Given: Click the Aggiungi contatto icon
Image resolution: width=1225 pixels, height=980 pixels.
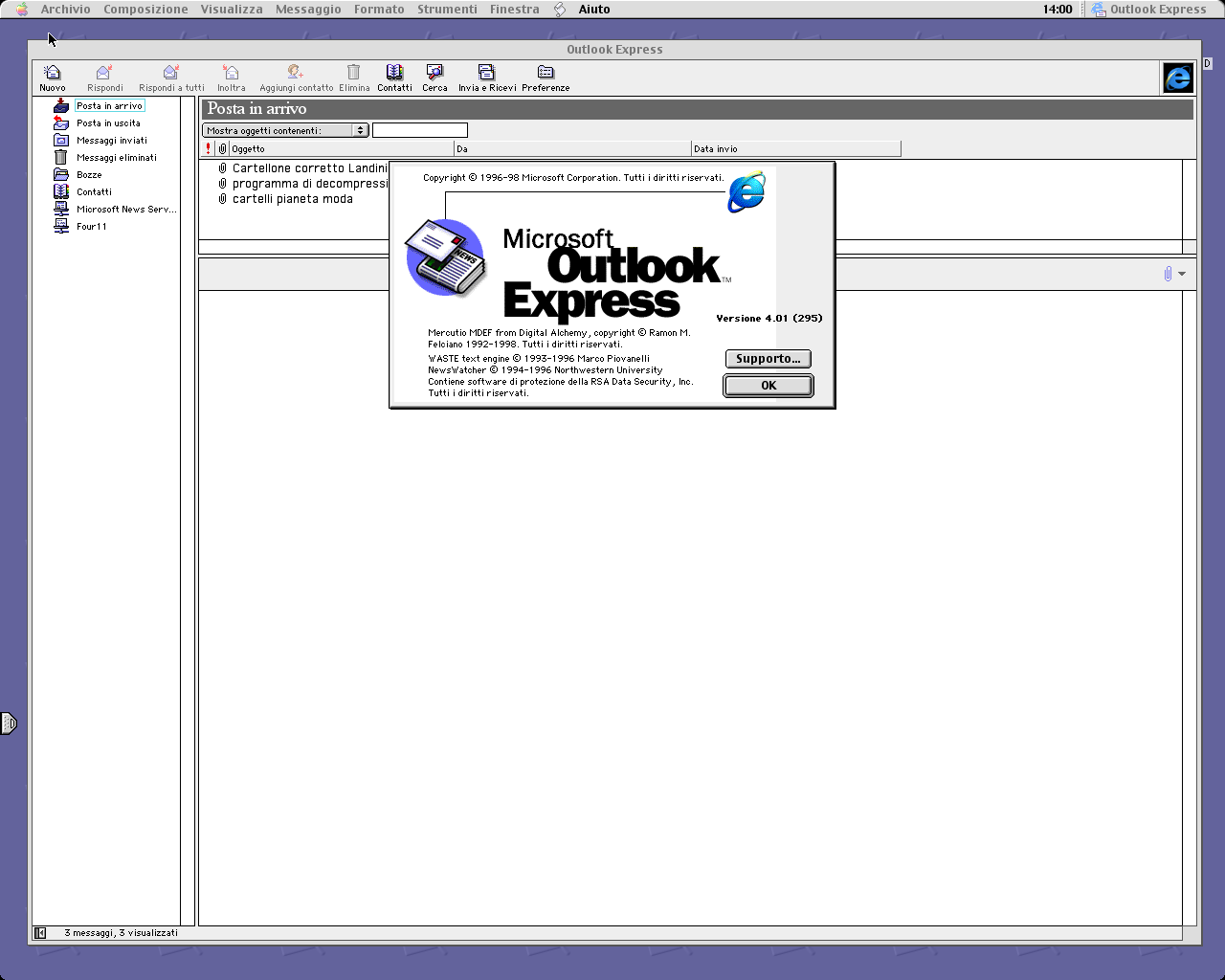Looking at the screenshot, I should pos(296,78).
